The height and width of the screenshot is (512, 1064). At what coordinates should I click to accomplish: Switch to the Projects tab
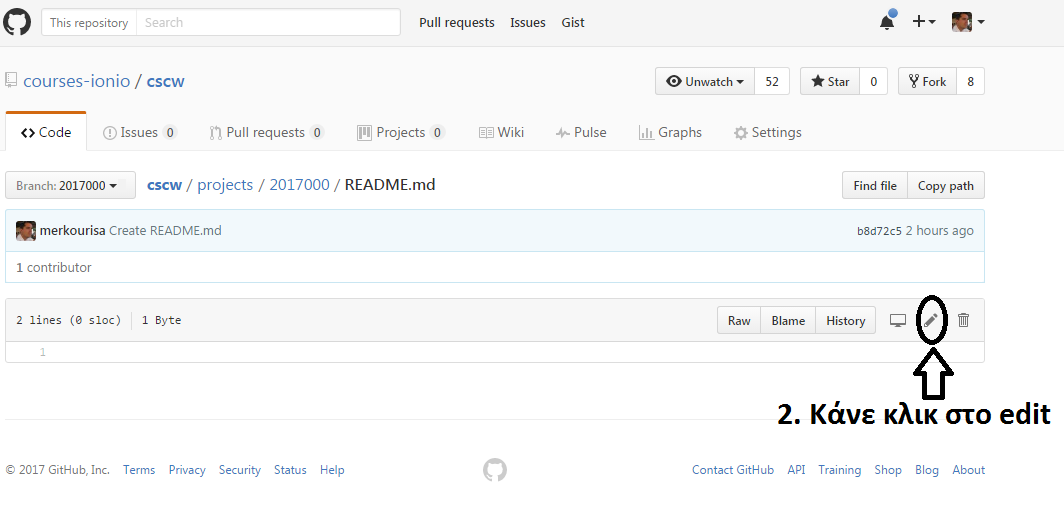[401, 132]
